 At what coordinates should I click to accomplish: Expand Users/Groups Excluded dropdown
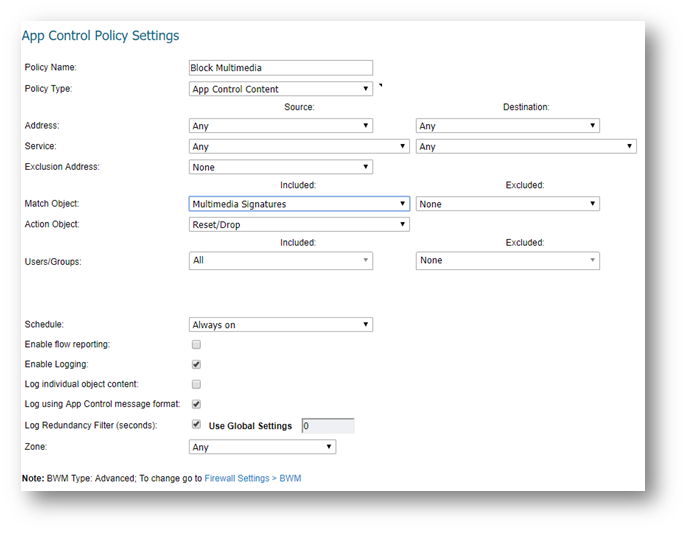[x=507, y=261]
